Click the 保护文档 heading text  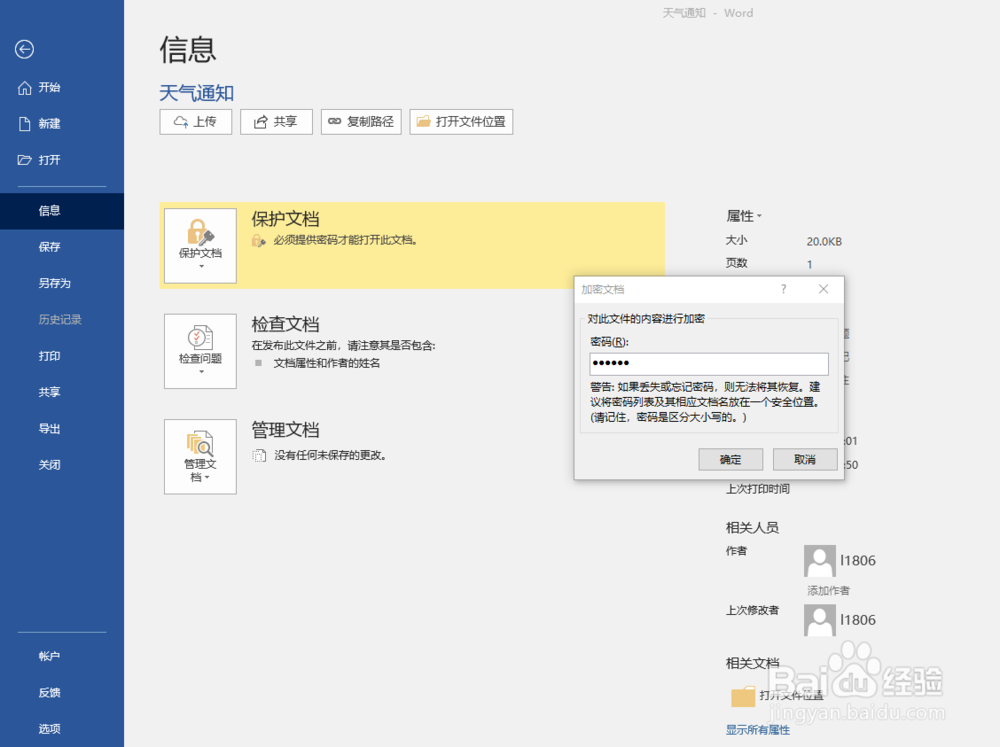click(285, 219)
